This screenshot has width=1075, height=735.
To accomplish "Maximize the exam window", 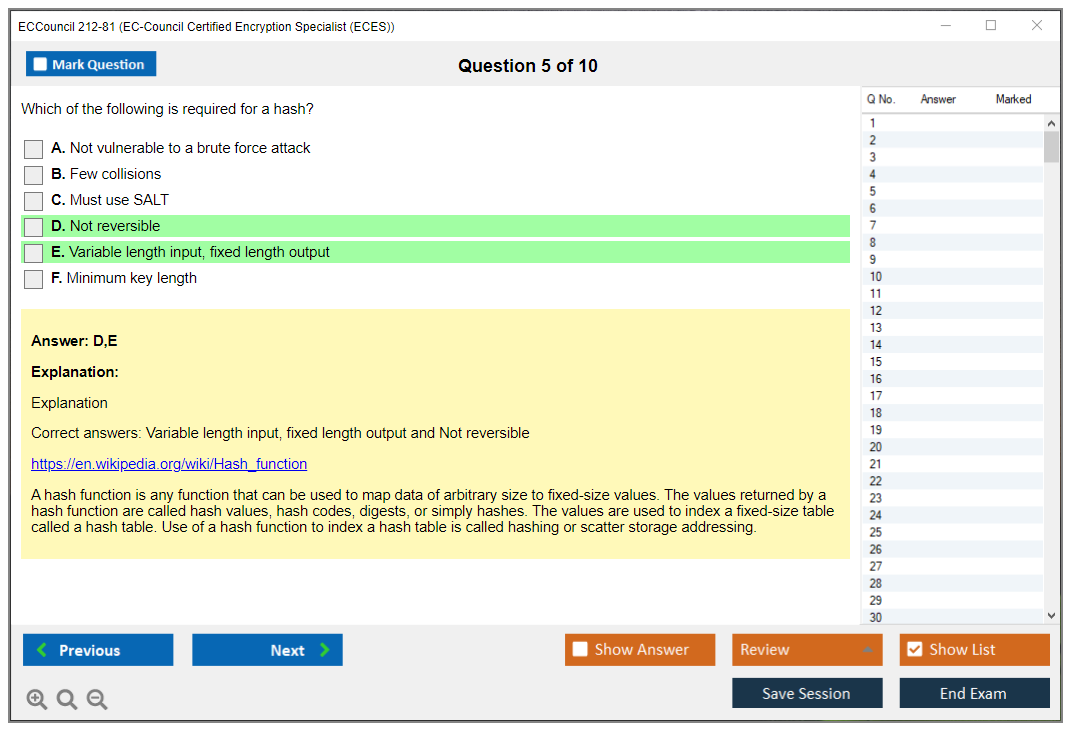I will (x=991, y=26).
